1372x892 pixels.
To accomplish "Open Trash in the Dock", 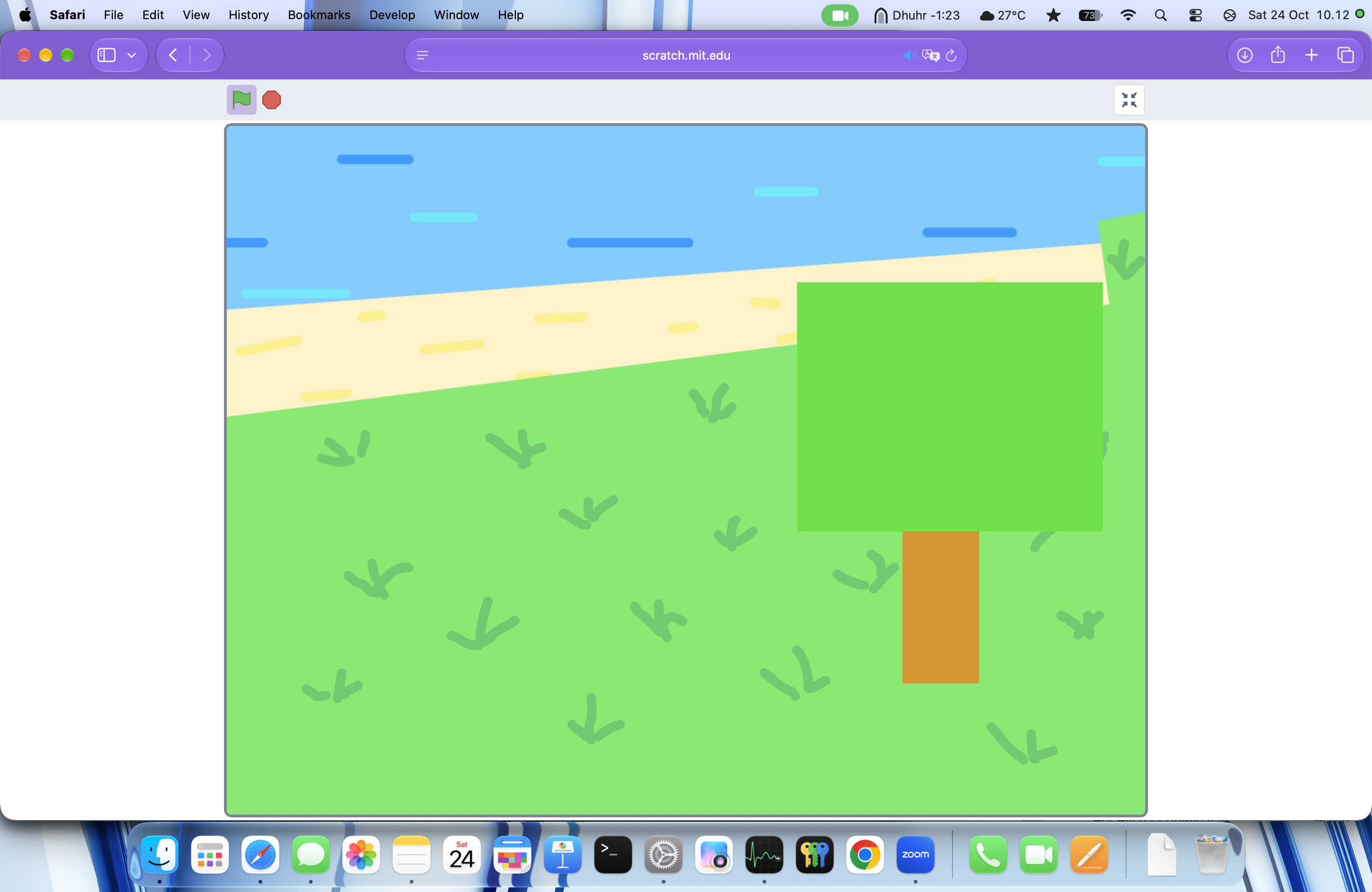I will 1212,854.
